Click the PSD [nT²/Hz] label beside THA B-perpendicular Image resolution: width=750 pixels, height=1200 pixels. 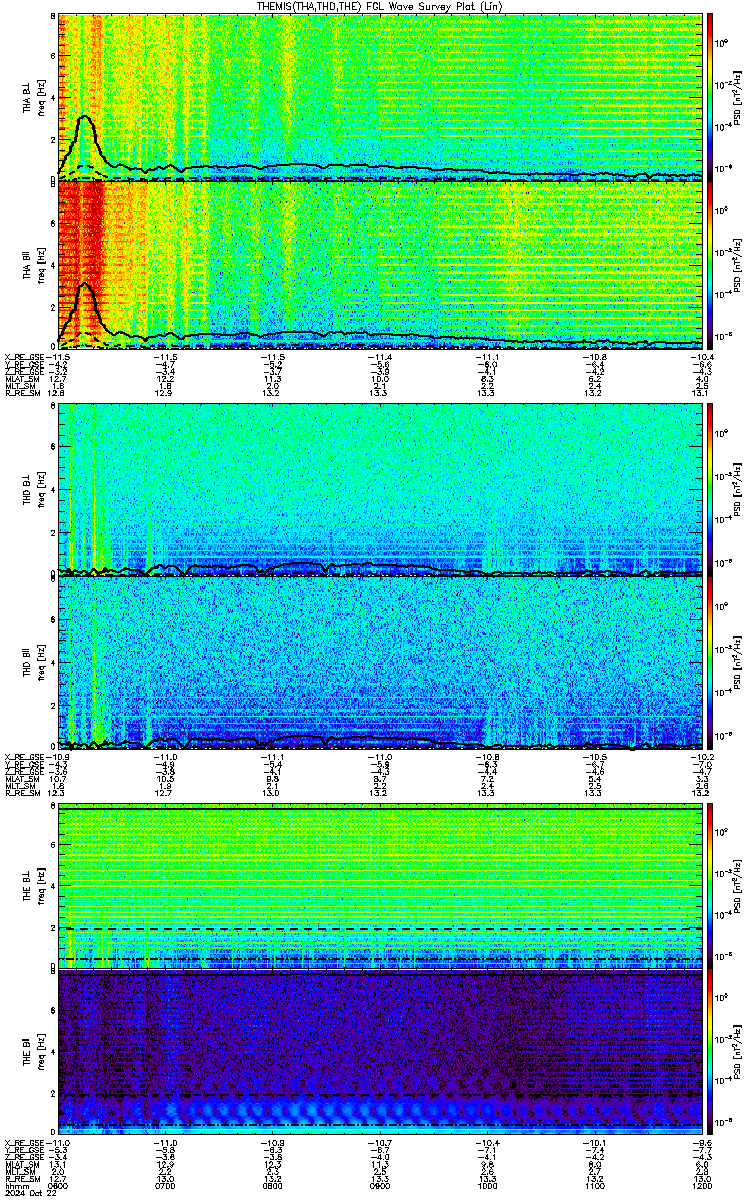click(738, 96)
